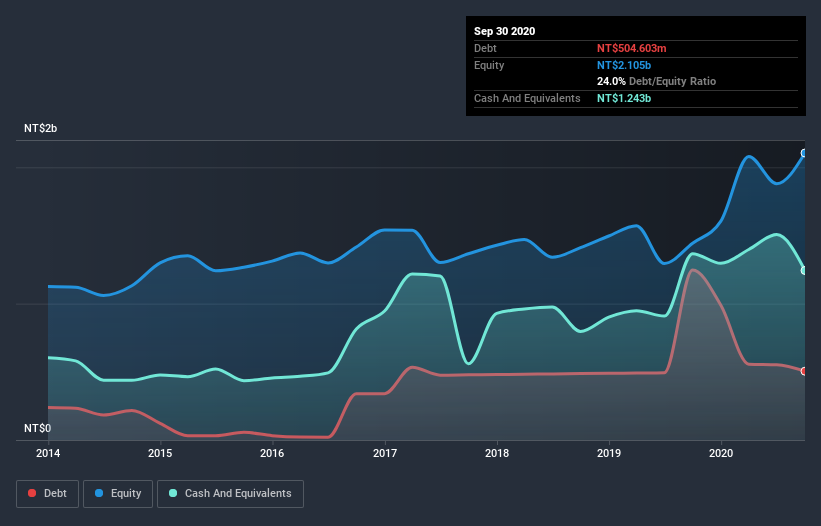
Task: Click the 2017 x-axis label
Action: pyautogui.click(x=385, y=453)
